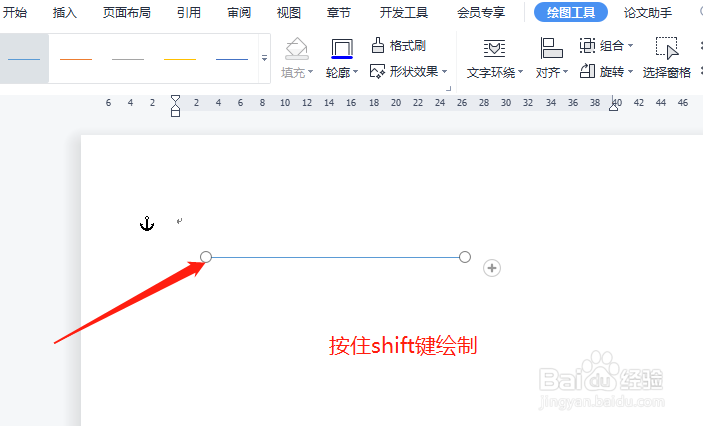Go to the 审阅 tab
703x426 pixels.
[239, 13]
